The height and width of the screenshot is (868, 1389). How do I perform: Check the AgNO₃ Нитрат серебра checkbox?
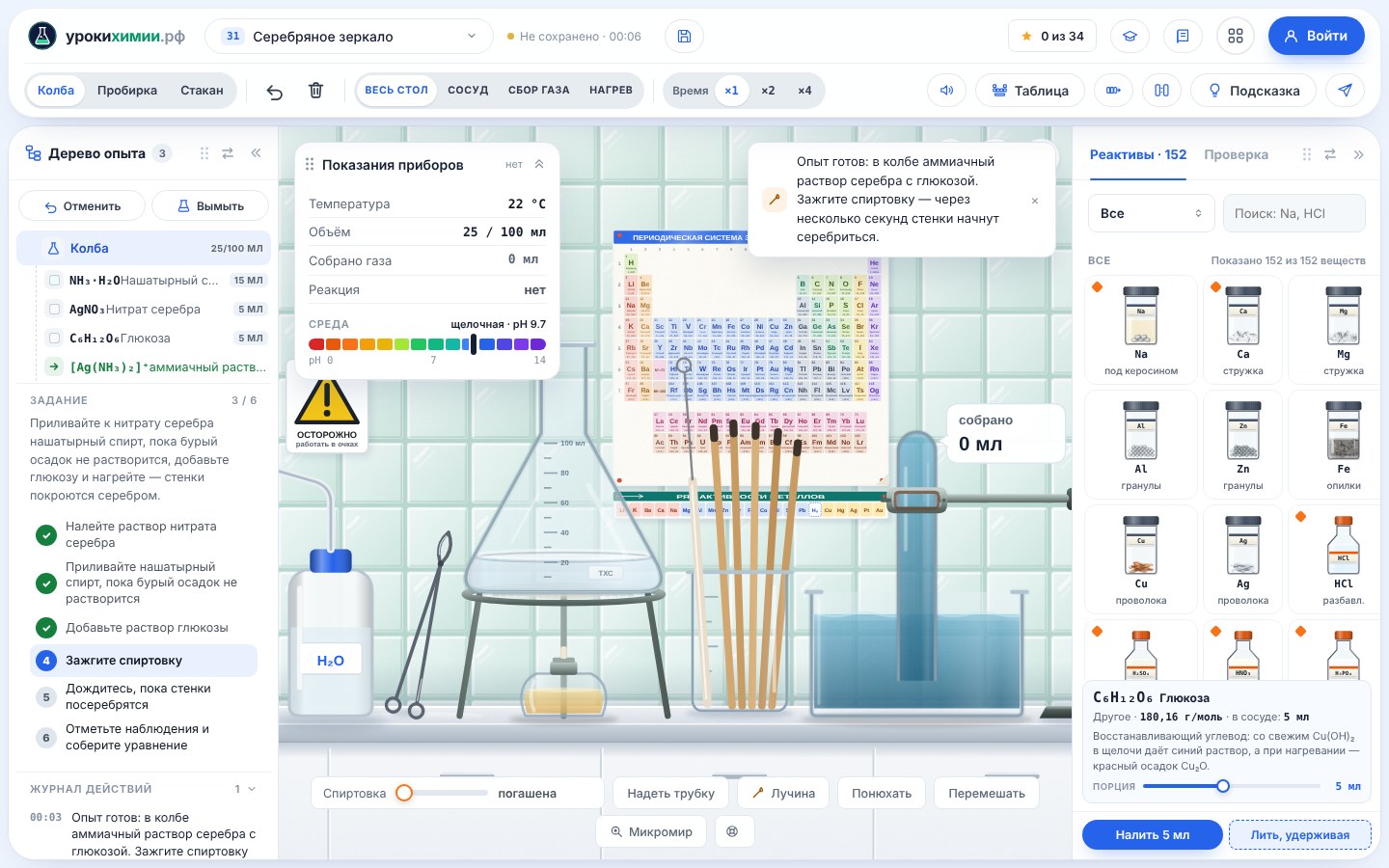(x=54, y=310)
